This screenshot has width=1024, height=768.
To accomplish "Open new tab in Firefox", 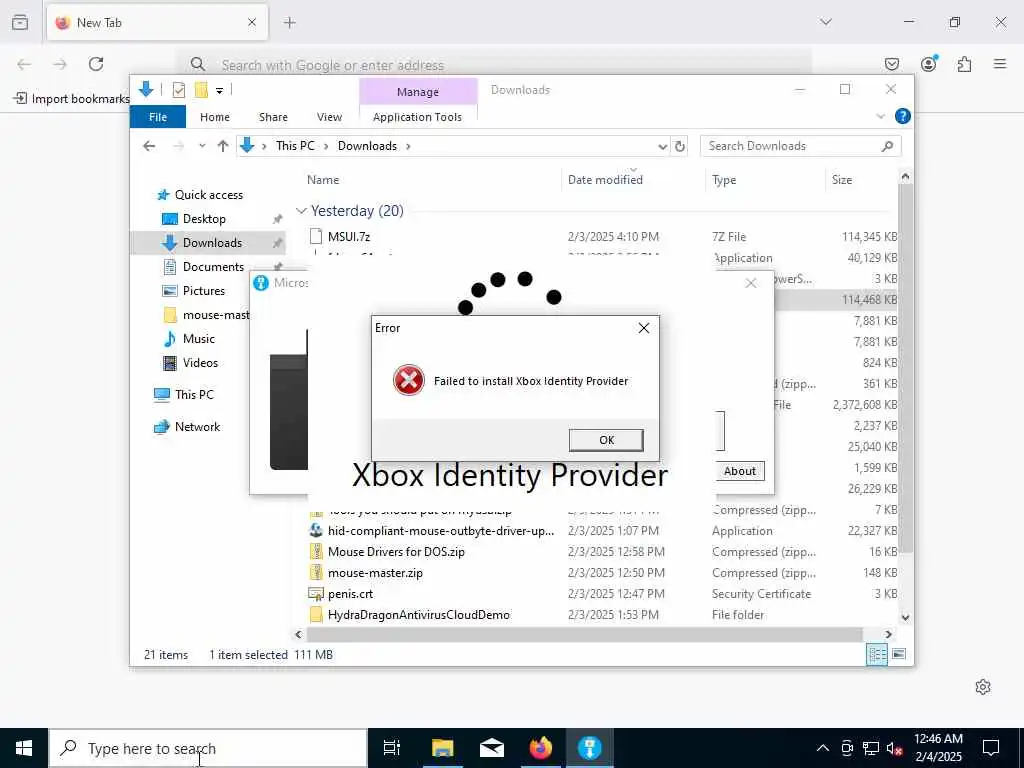I will pyautogui.click(x=289, y=23).
